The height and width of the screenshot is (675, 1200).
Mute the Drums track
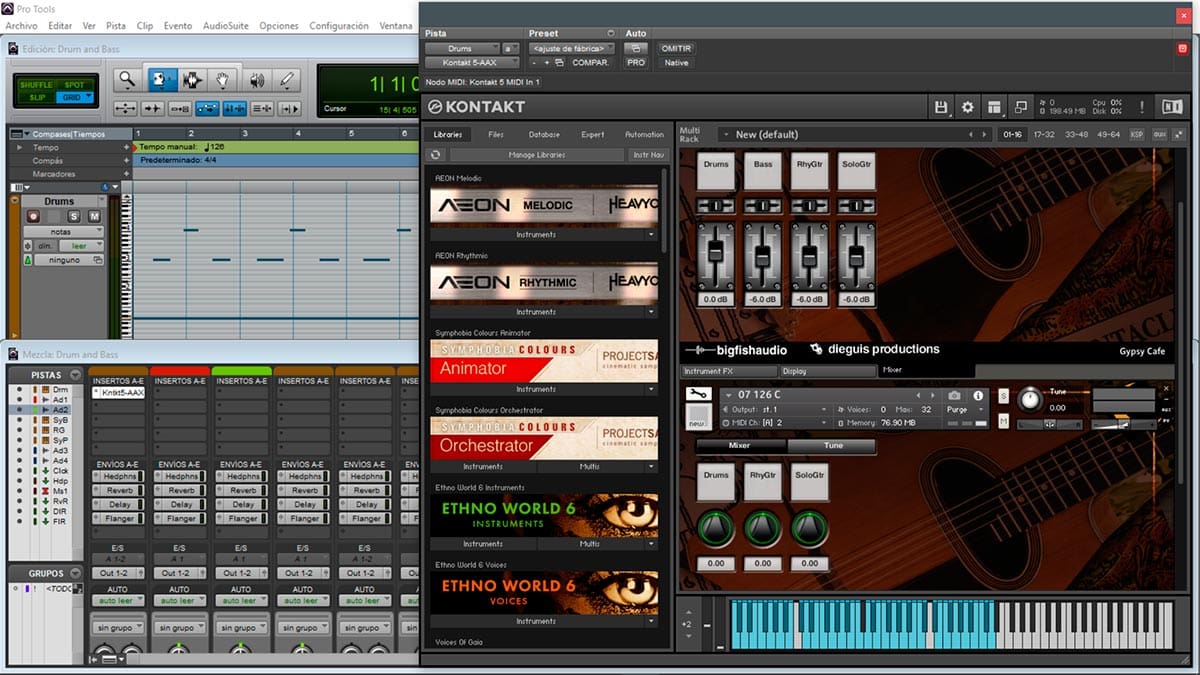coord(94,216)
